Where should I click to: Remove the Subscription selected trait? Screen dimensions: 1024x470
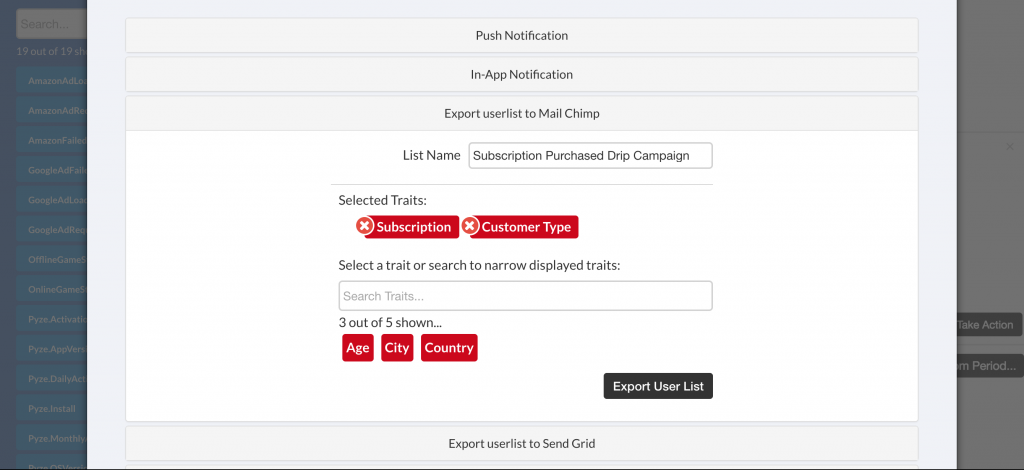[x=365, y=226]
